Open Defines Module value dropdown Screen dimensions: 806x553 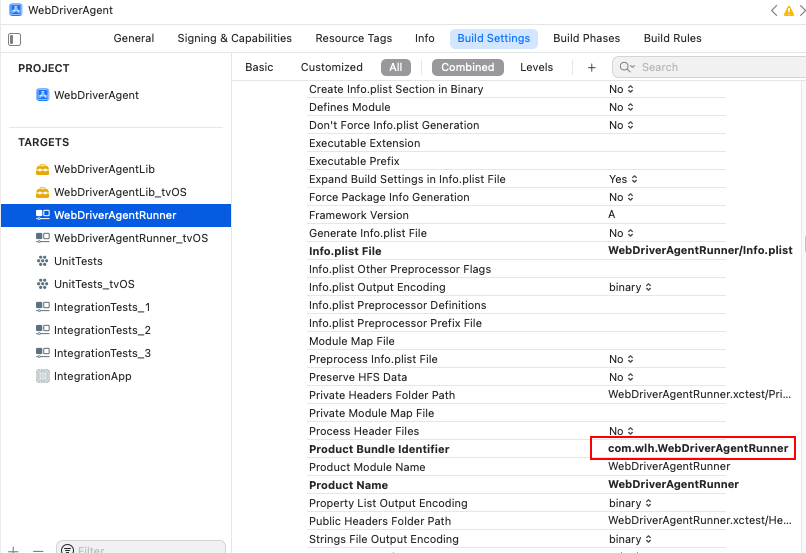click(x=621, y=107)
